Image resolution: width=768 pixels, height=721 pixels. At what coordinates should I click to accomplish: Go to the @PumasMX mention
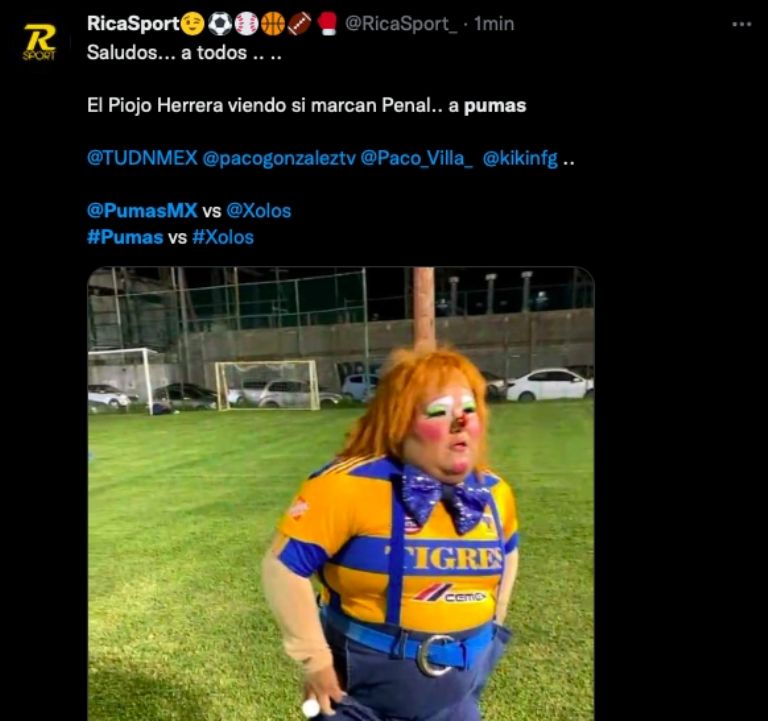tap(142, 211)
